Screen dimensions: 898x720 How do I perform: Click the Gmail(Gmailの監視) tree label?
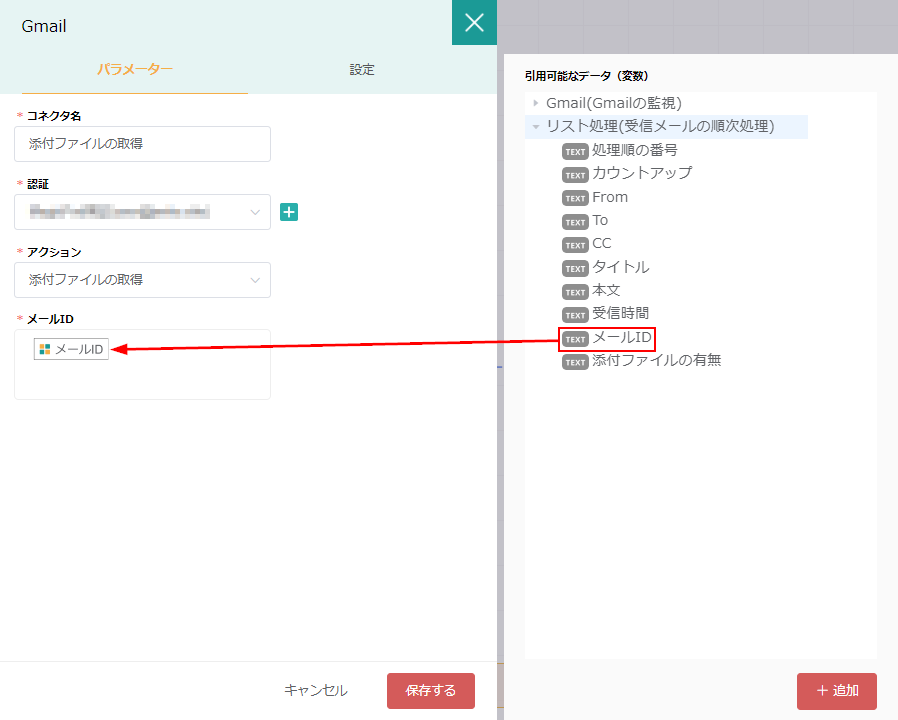point(614,103)
